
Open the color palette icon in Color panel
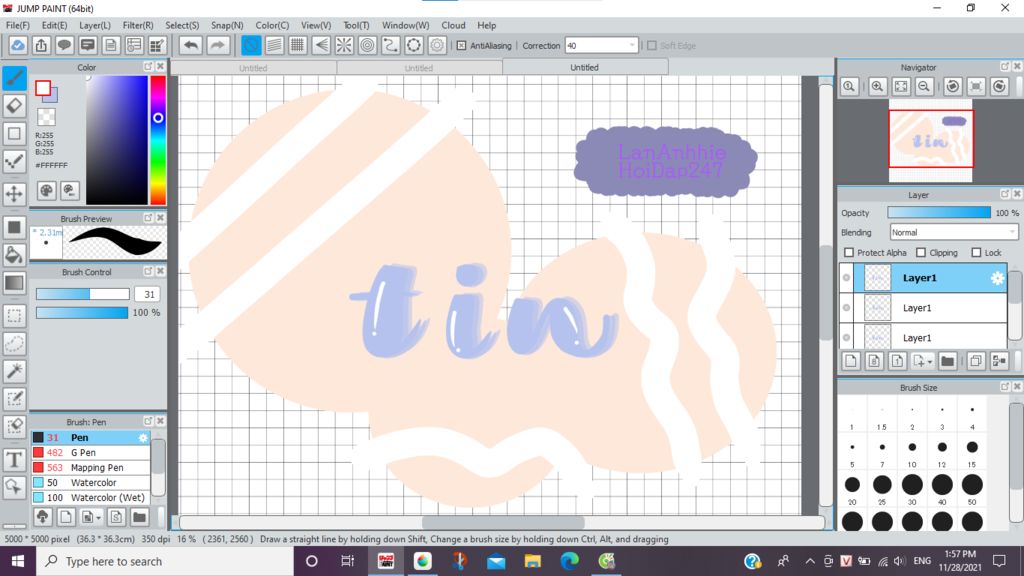pos(46,191)
